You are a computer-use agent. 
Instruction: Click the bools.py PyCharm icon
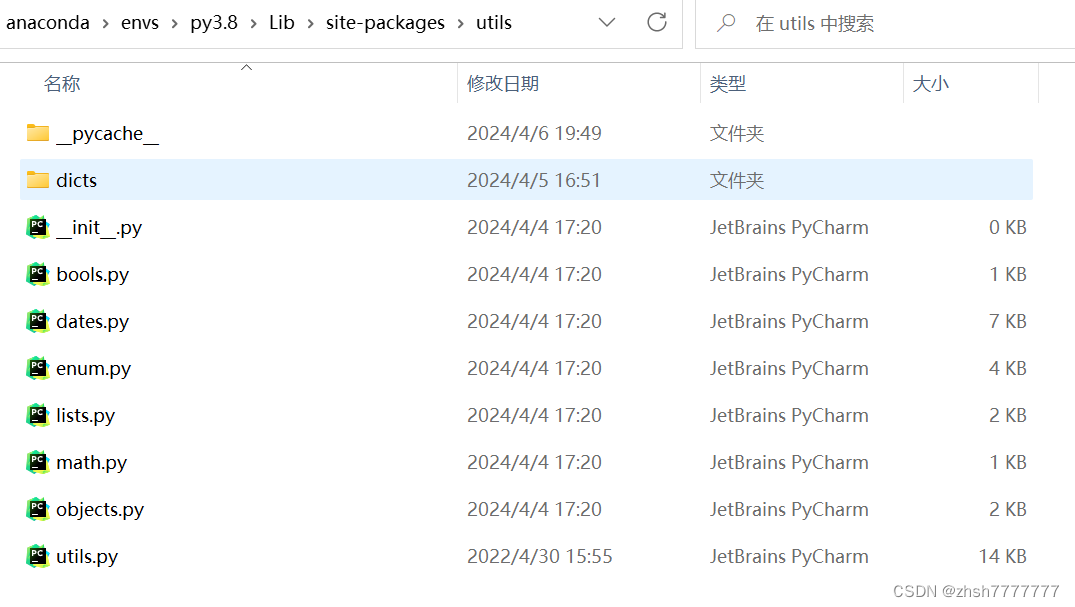pos(37,274)
